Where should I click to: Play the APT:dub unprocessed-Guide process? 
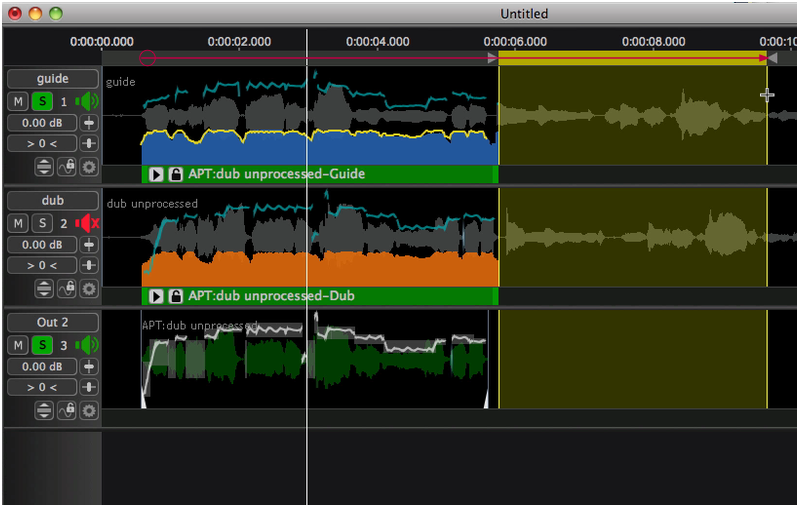click(157, 175)
